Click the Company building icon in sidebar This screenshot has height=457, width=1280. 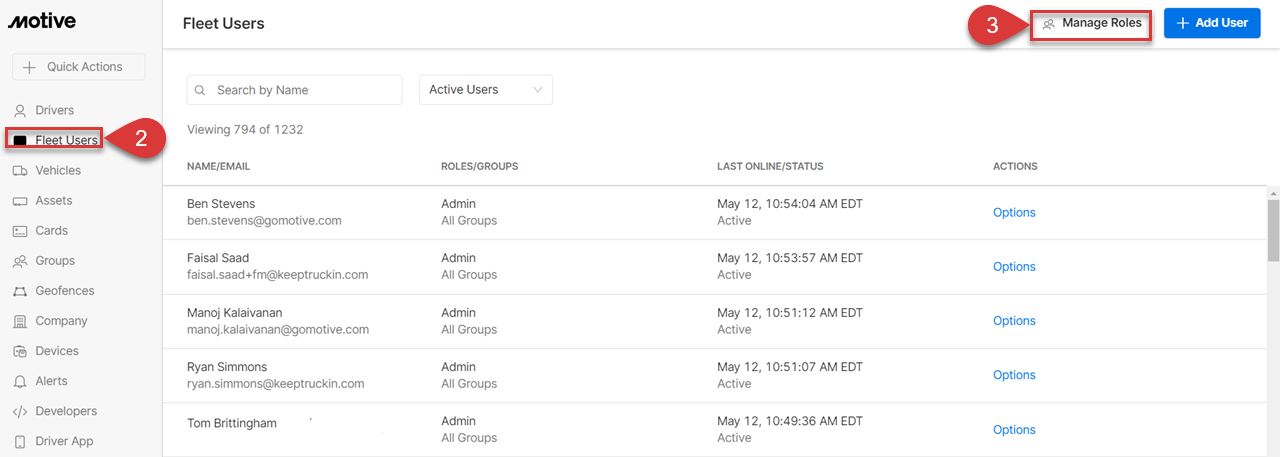click(19, 321)
